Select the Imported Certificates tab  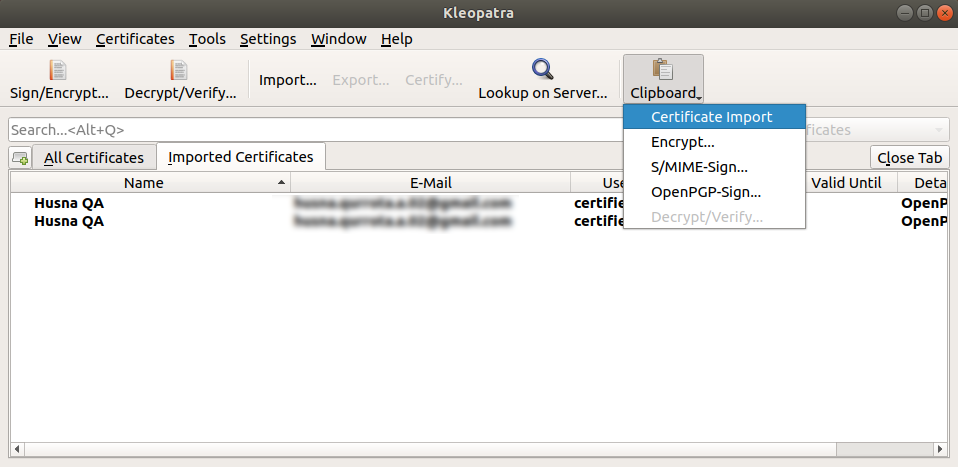241,157
